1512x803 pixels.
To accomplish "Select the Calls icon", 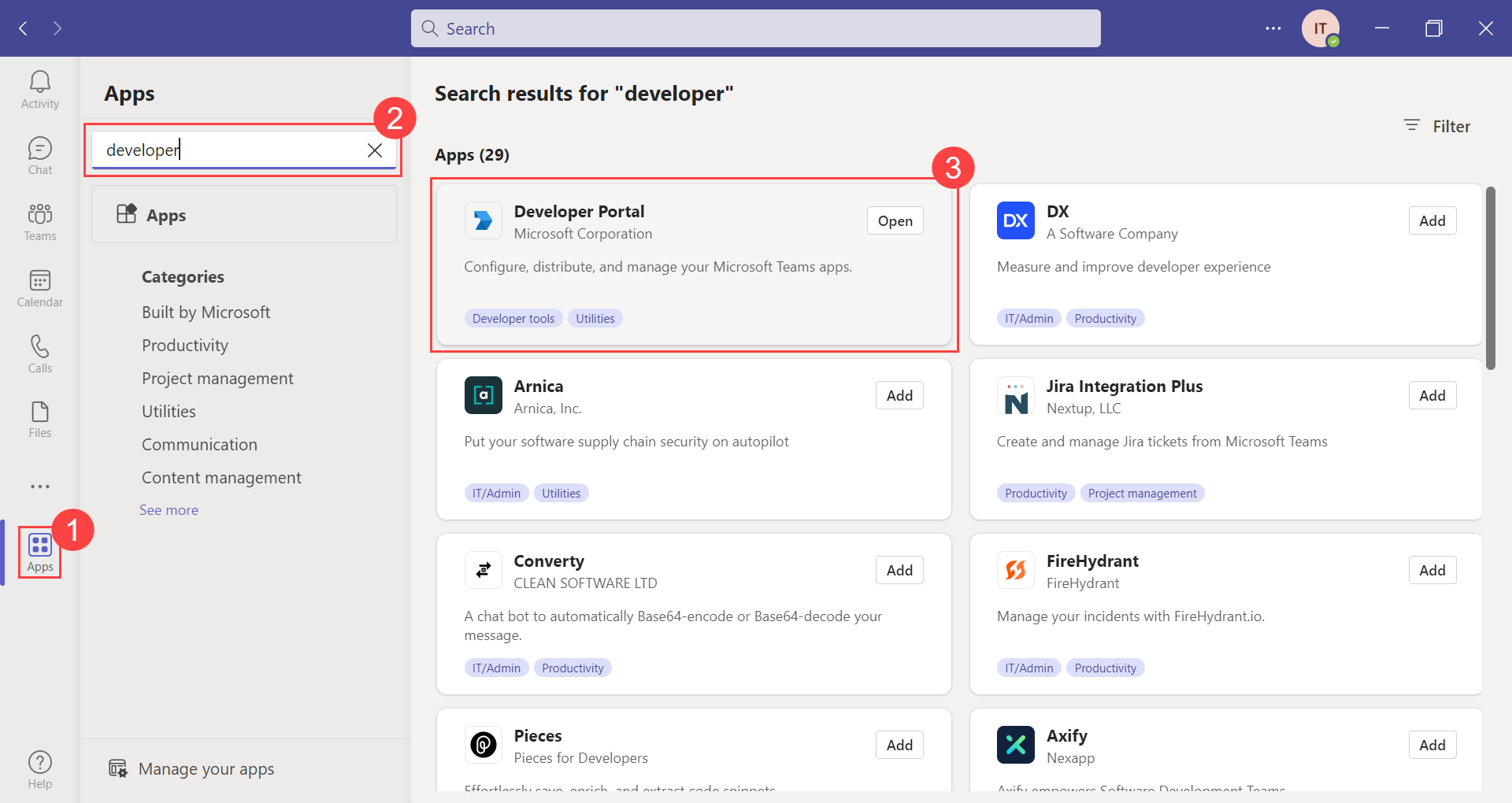I will coord(39,353).
